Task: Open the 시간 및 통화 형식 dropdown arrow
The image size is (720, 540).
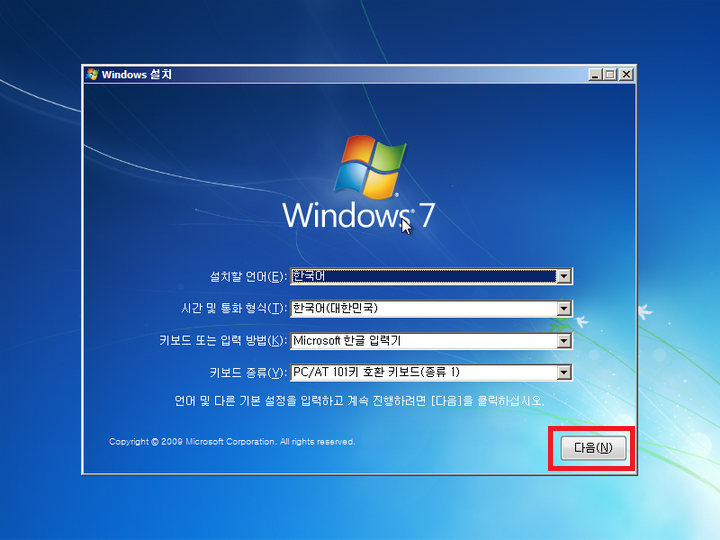Action: click(x=564, y=309)
